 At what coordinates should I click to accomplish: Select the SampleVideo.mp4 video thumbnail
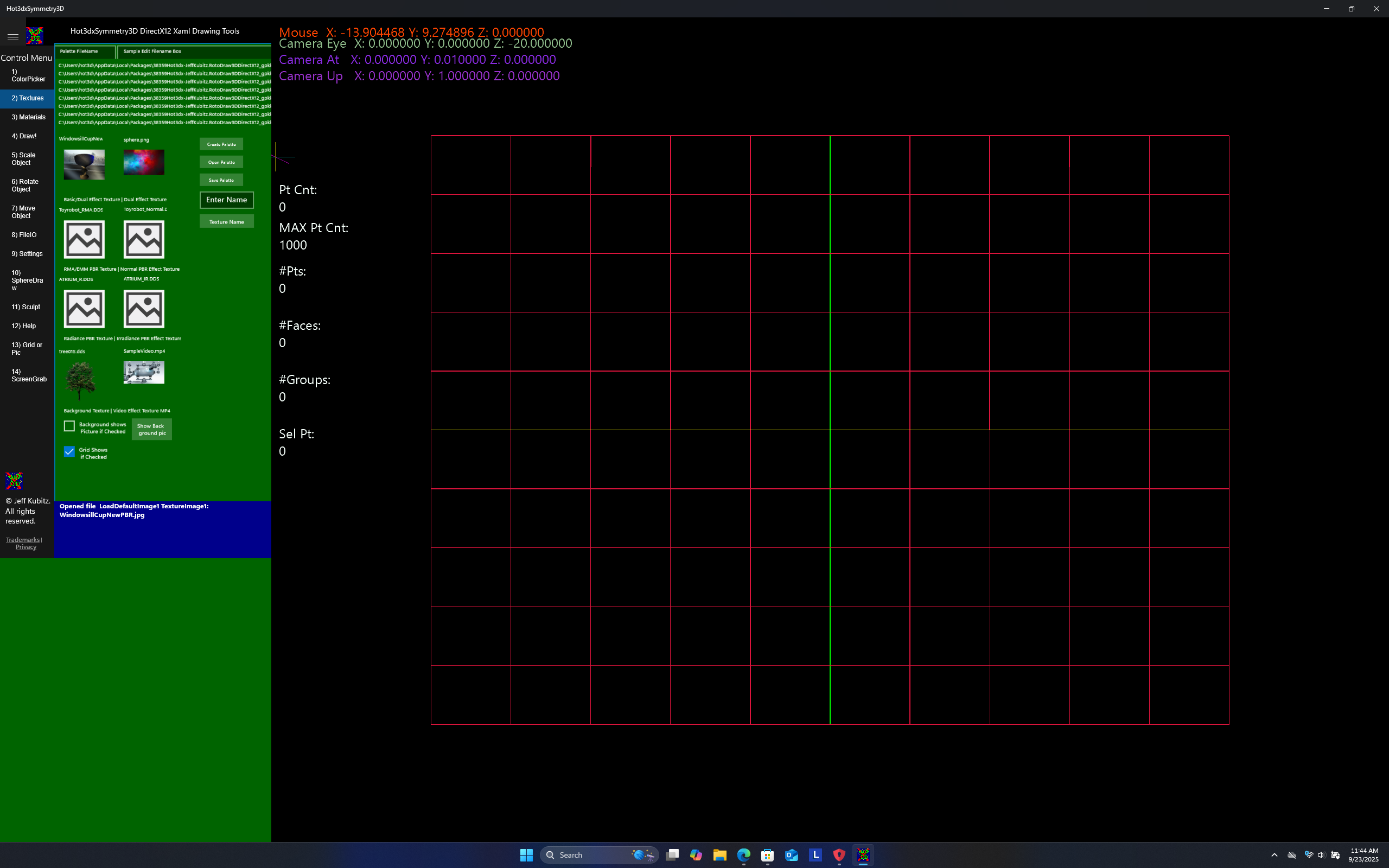tap(143, 372)
